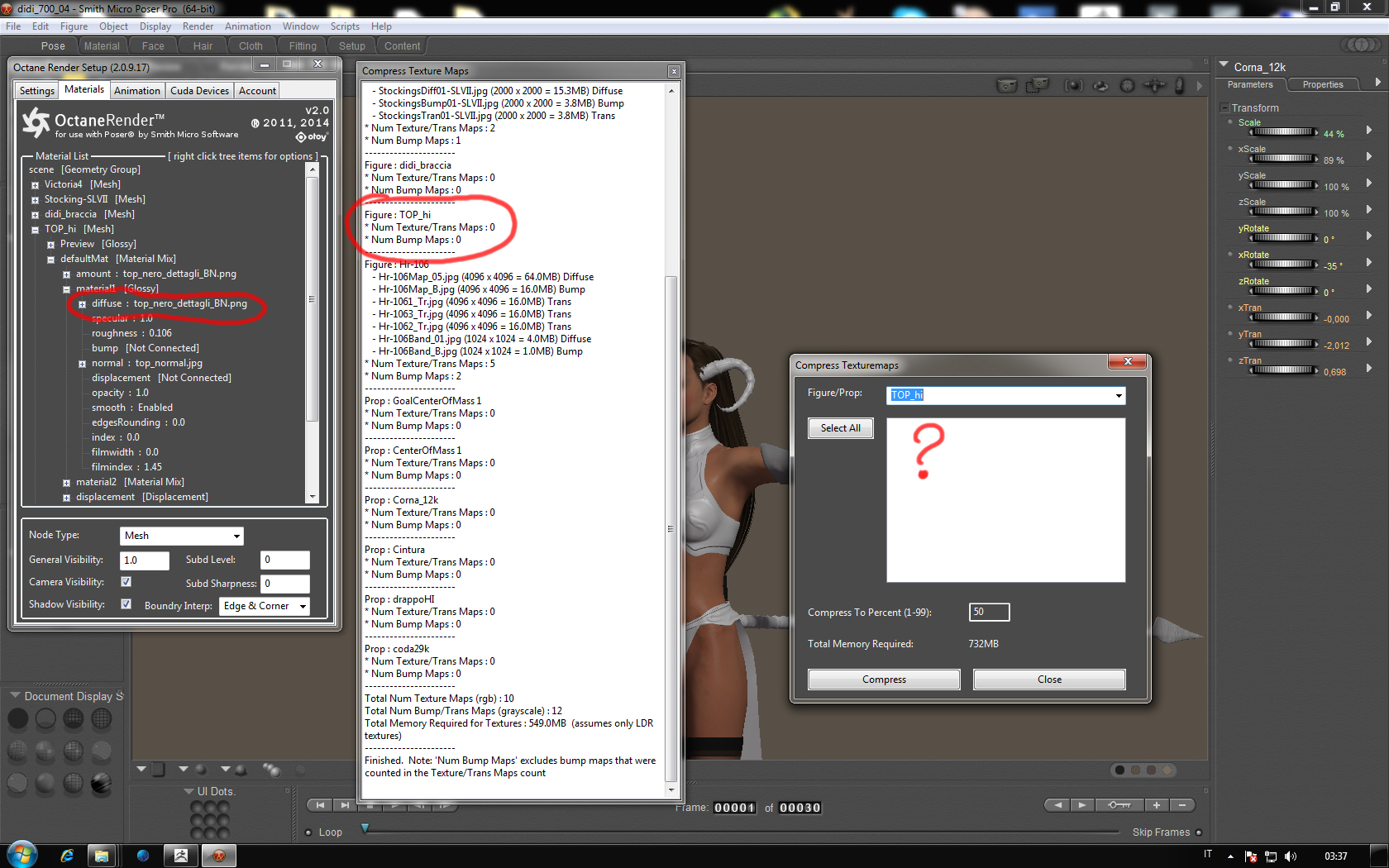Click the Select All button
Image resolution: width=1389 pixels, height=868 pixels.
pos(840,428)
